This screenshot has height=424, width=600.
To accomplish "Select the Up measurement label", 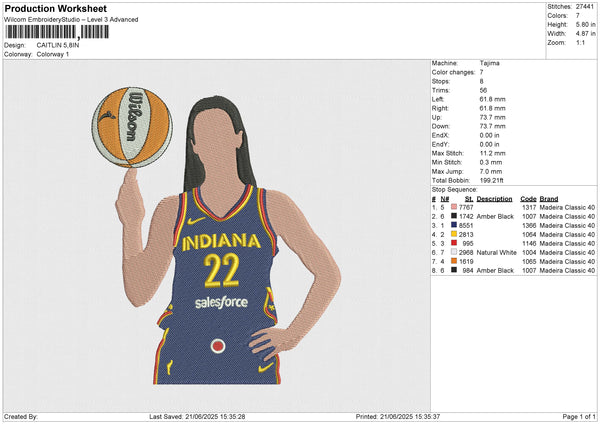I will pos(437,117).
